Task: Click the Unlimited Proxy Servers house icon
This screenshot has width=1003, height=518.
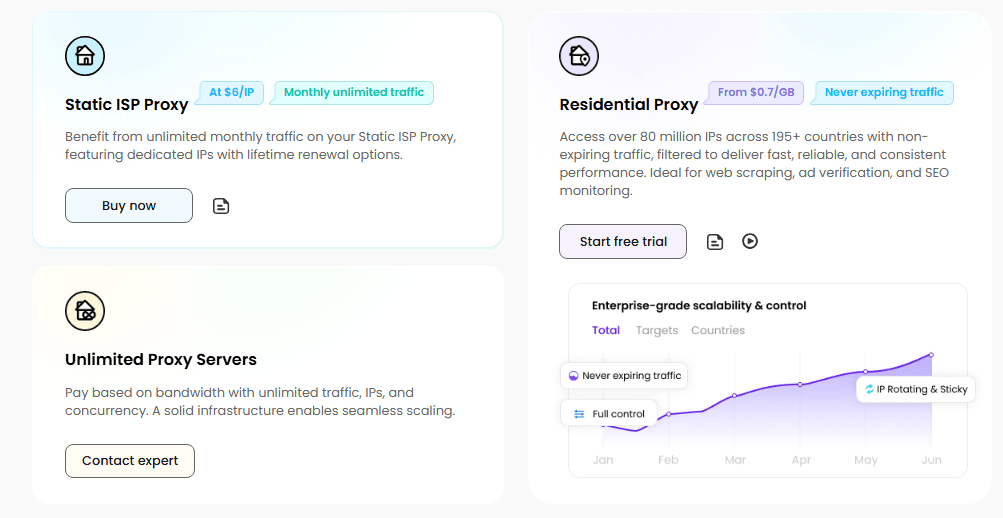Action: click(x=85, y=311)
